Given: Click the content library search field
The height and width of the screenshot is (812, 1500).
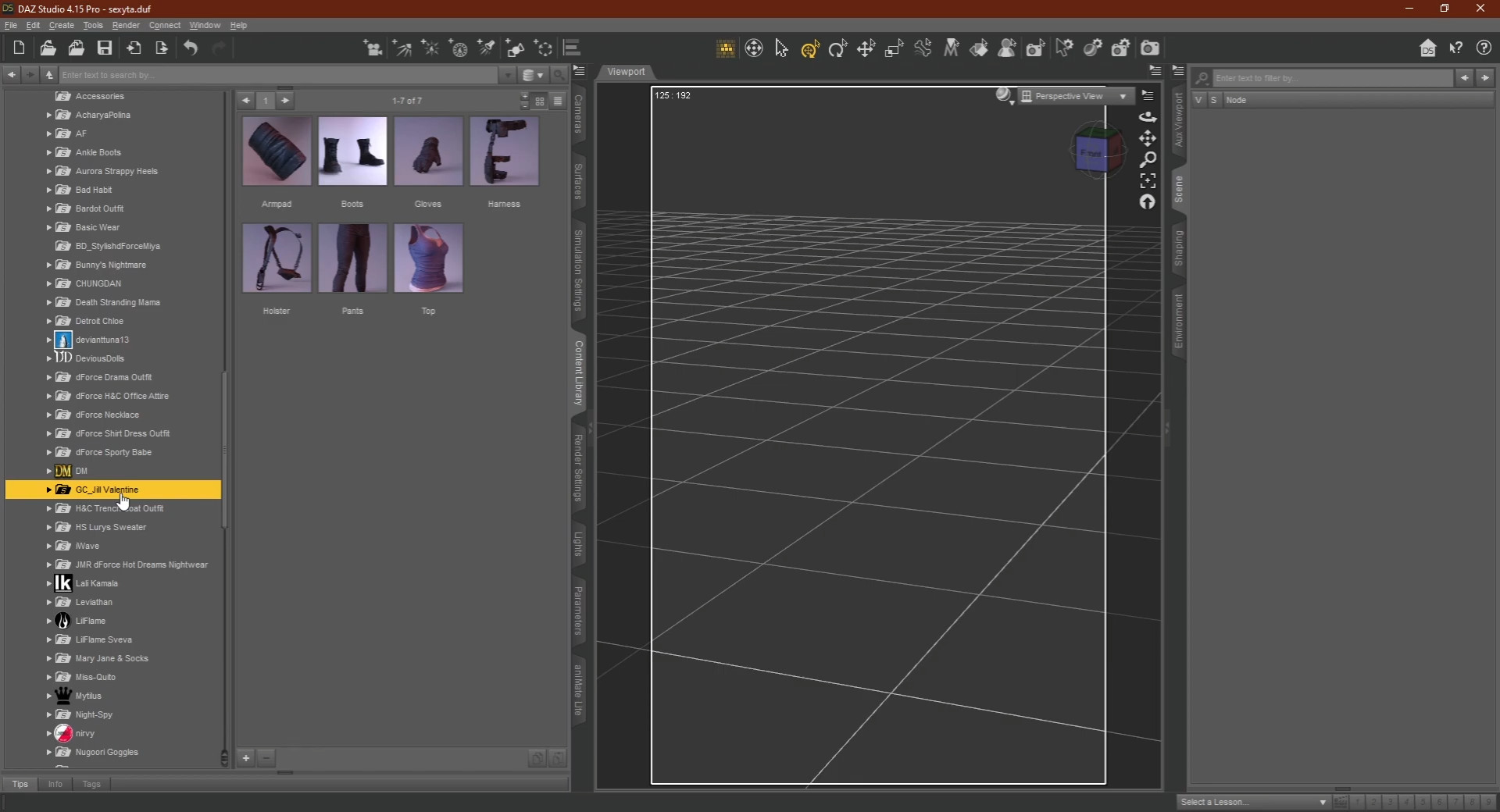Looking at the screenshot, I should point(278,75).
